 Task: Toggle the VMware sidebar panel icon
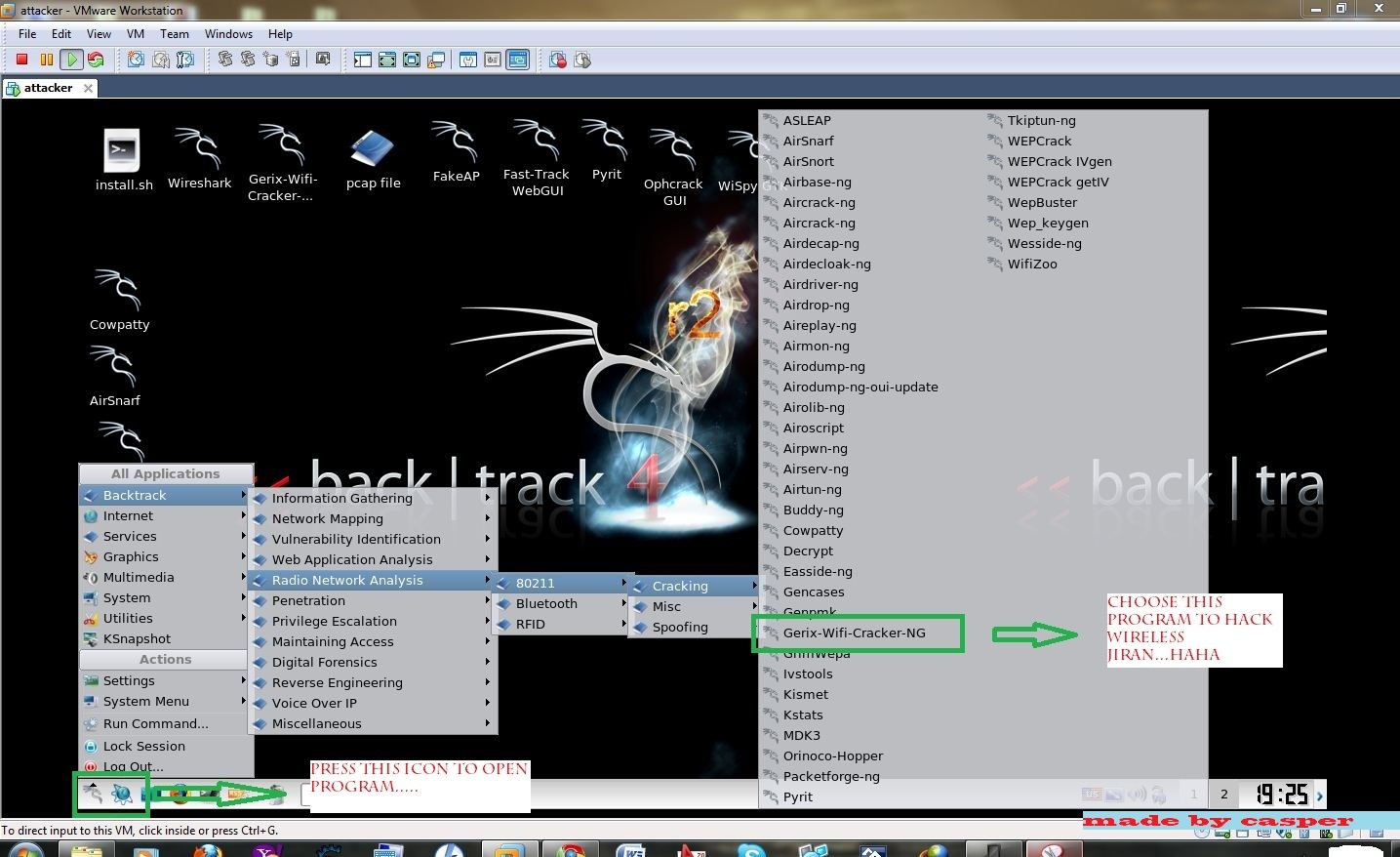click(362, 60)
